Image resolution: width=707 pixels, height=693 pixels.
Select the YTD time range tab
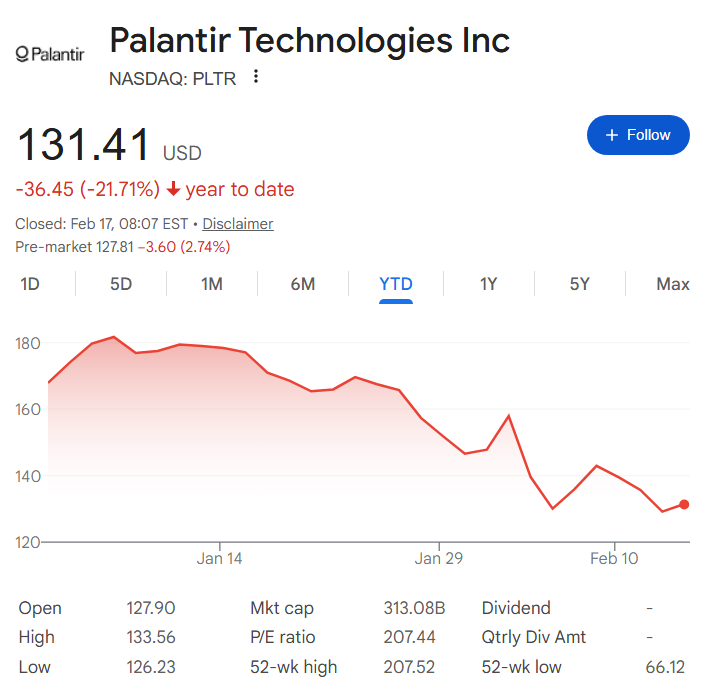tap(396, 284)
